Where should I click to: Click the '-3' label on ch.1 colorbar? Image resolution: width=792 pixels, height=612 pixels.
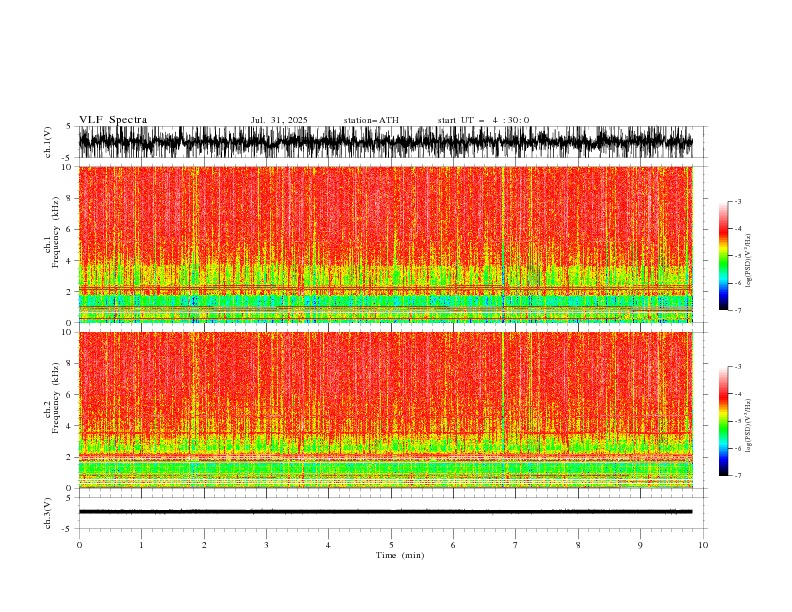[737, 201]
